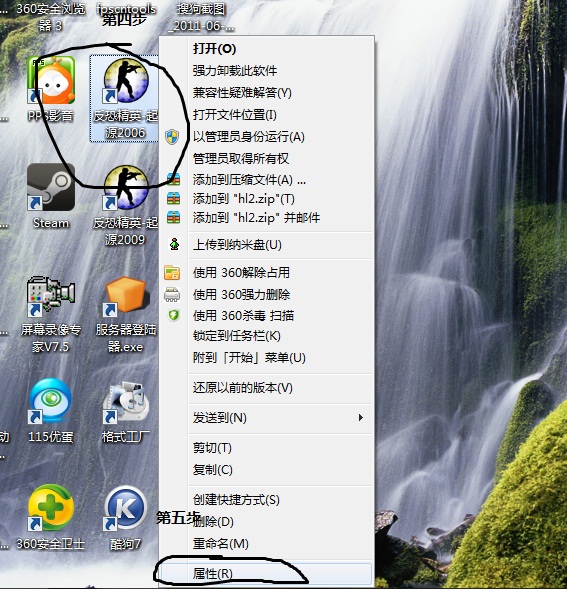
Task: Select the PPS影音 desktop shortcut icon
Action: (x=51, y=80)
